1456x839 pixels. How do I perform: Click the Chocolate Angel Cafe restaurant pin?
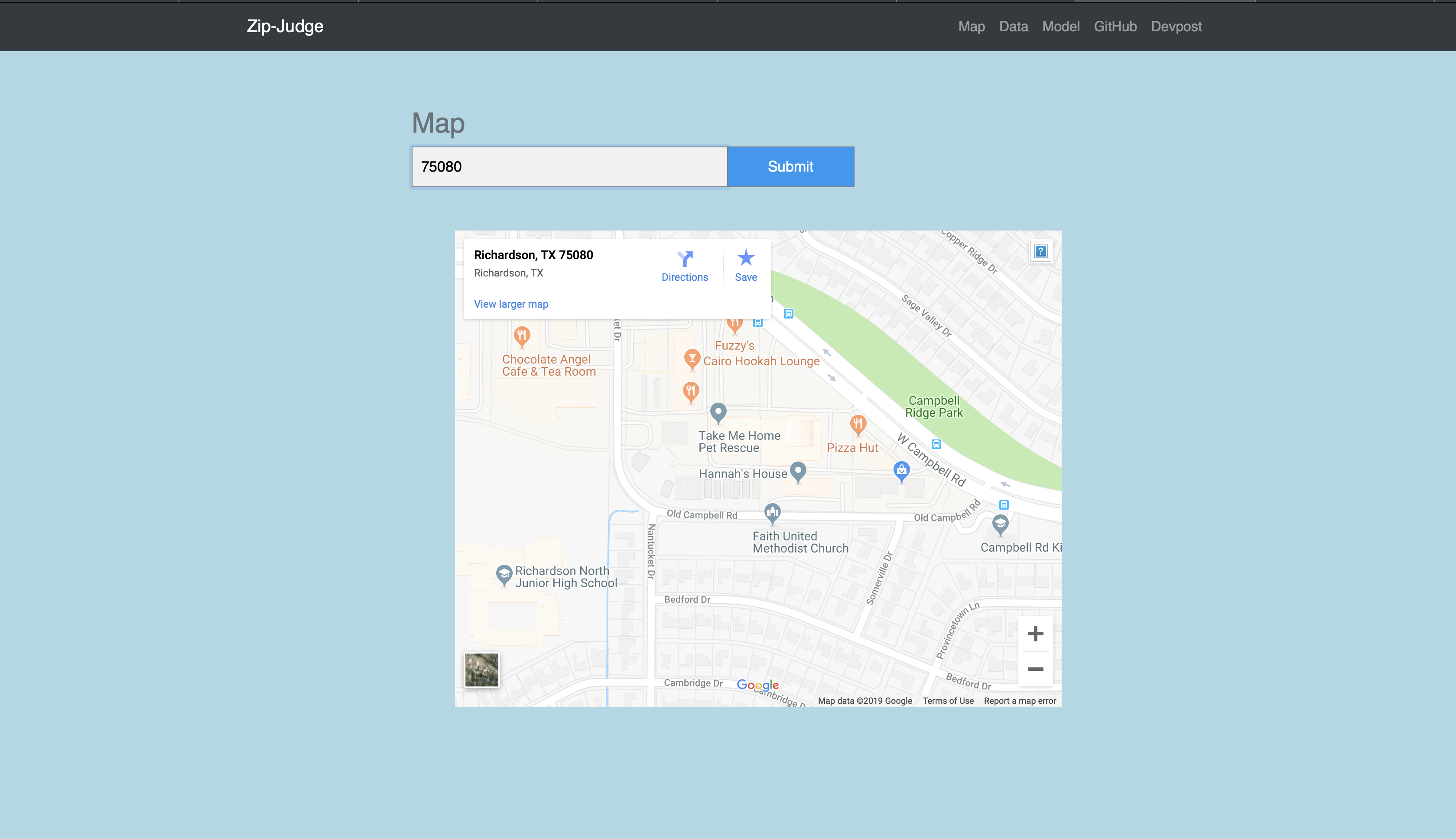click(522, 336)
